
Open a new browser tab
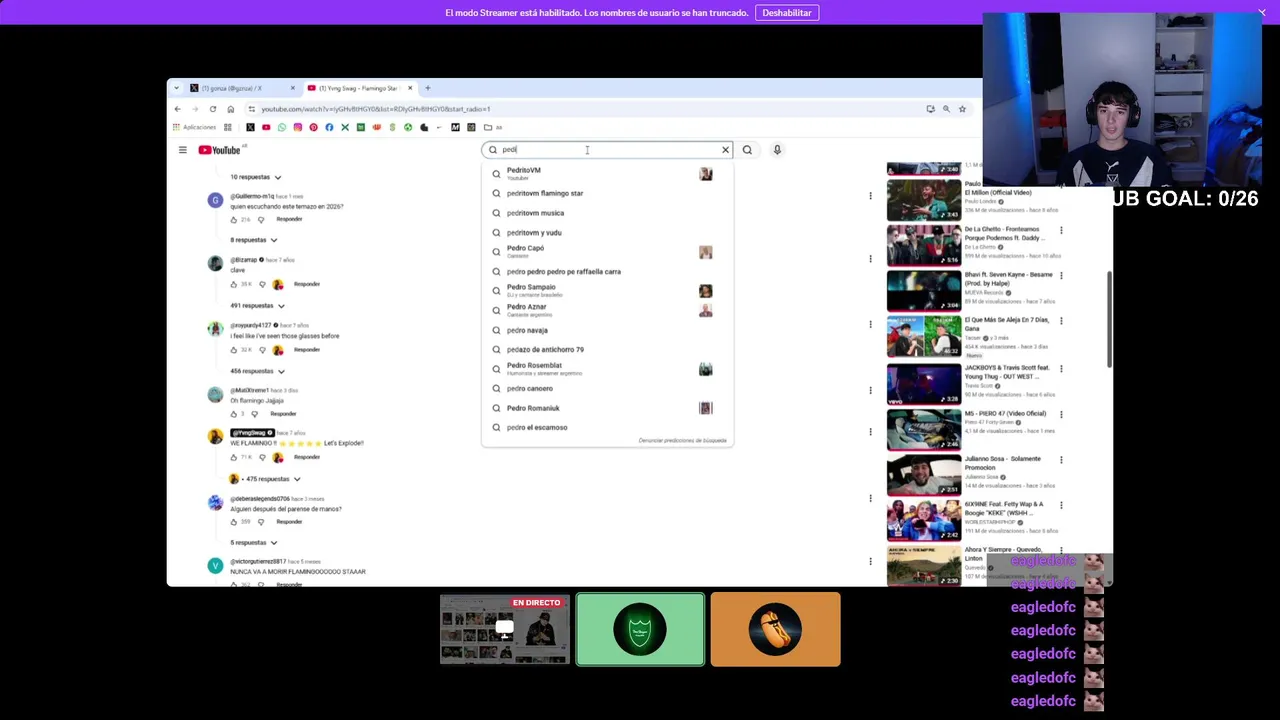427,88
